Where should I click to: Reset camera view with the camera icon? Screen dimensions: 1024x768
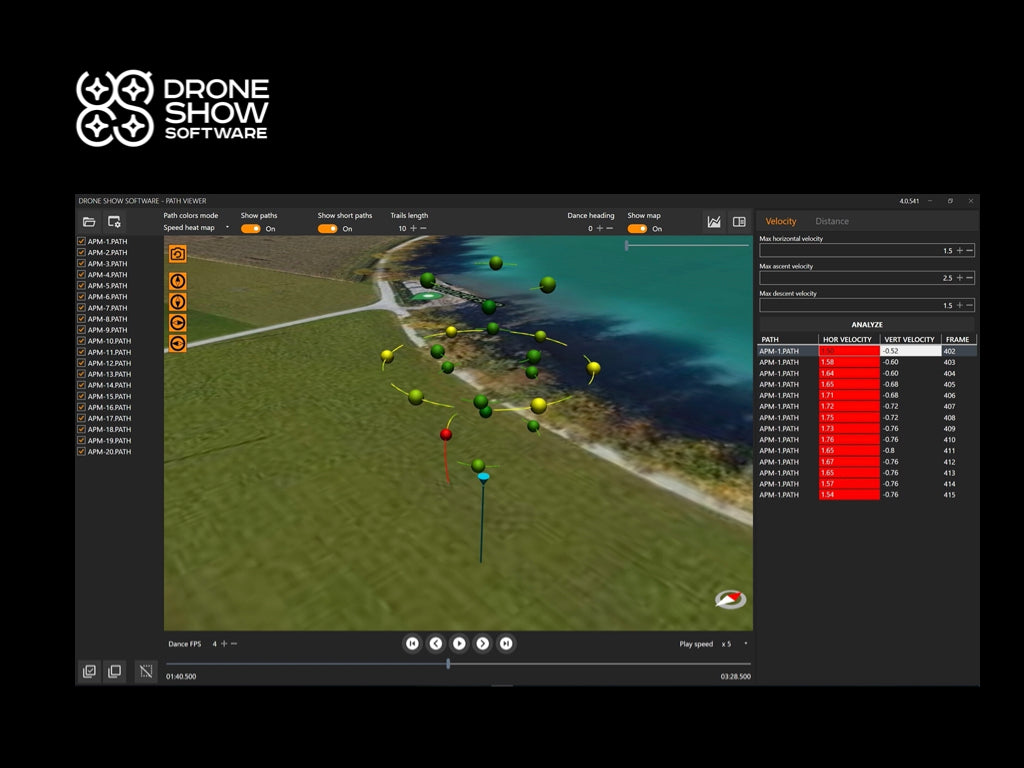[x=178, y=254]
